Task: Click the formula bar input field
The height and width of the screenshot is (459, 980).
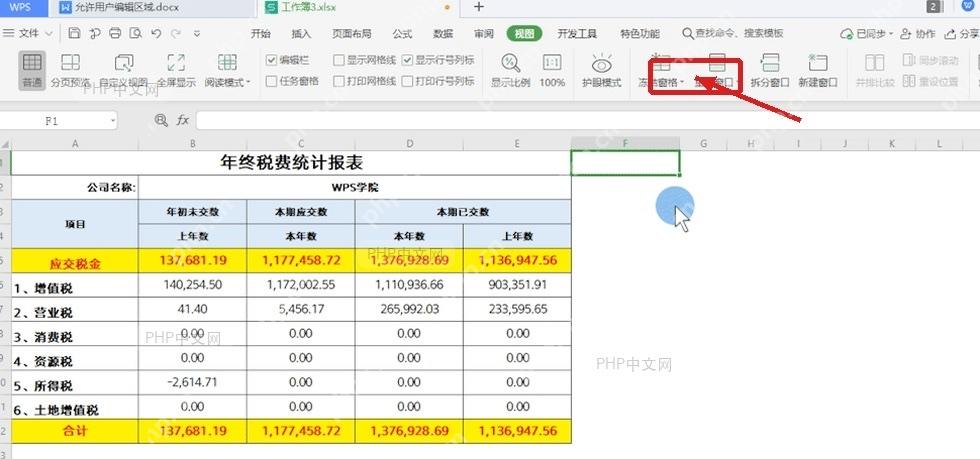Action: 588,120
